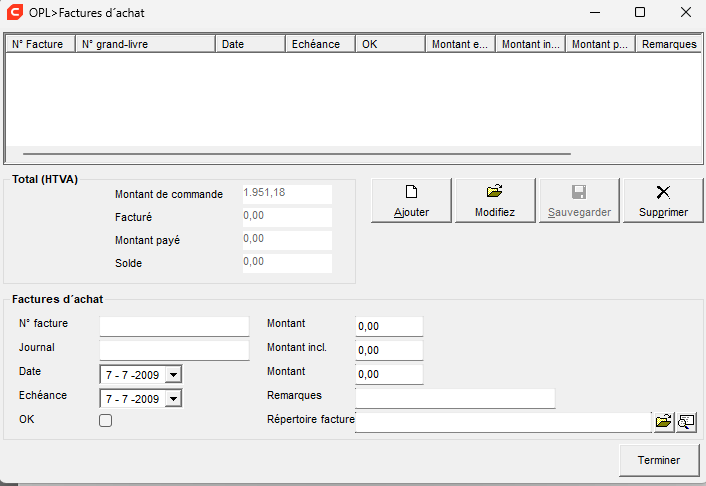Screen dimensions: 706x486
Task: Click the Montant field beside the Date row
Action: point(389,374)
